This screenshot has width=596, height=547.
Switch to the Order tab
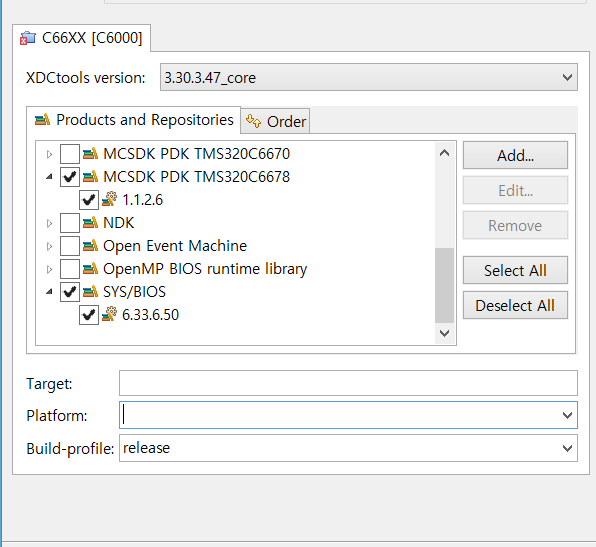(276, 122)
